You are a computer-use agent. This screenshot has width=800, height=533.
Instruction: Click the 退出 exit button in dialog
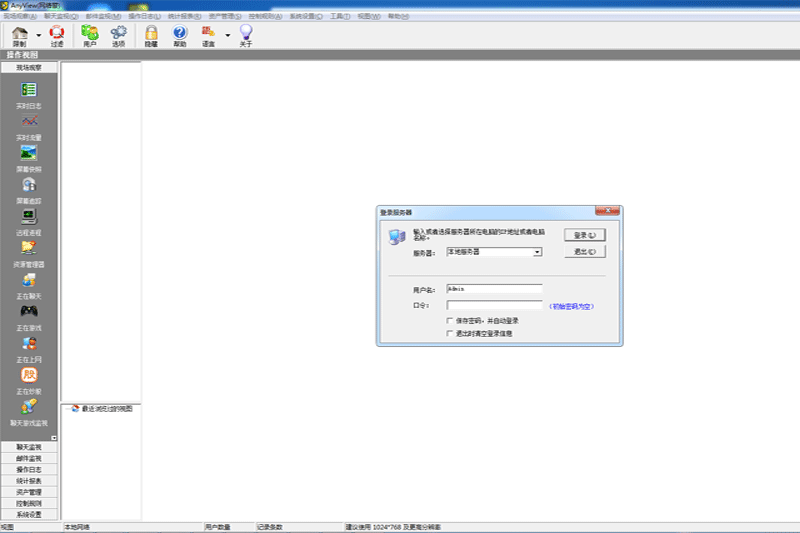585,252
